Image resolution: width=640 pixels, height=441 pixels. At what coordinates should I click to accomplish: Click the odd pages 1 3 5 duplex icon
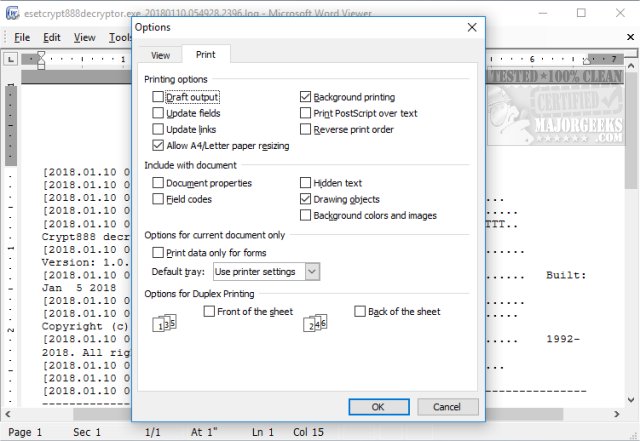click(x=164, y=323)
